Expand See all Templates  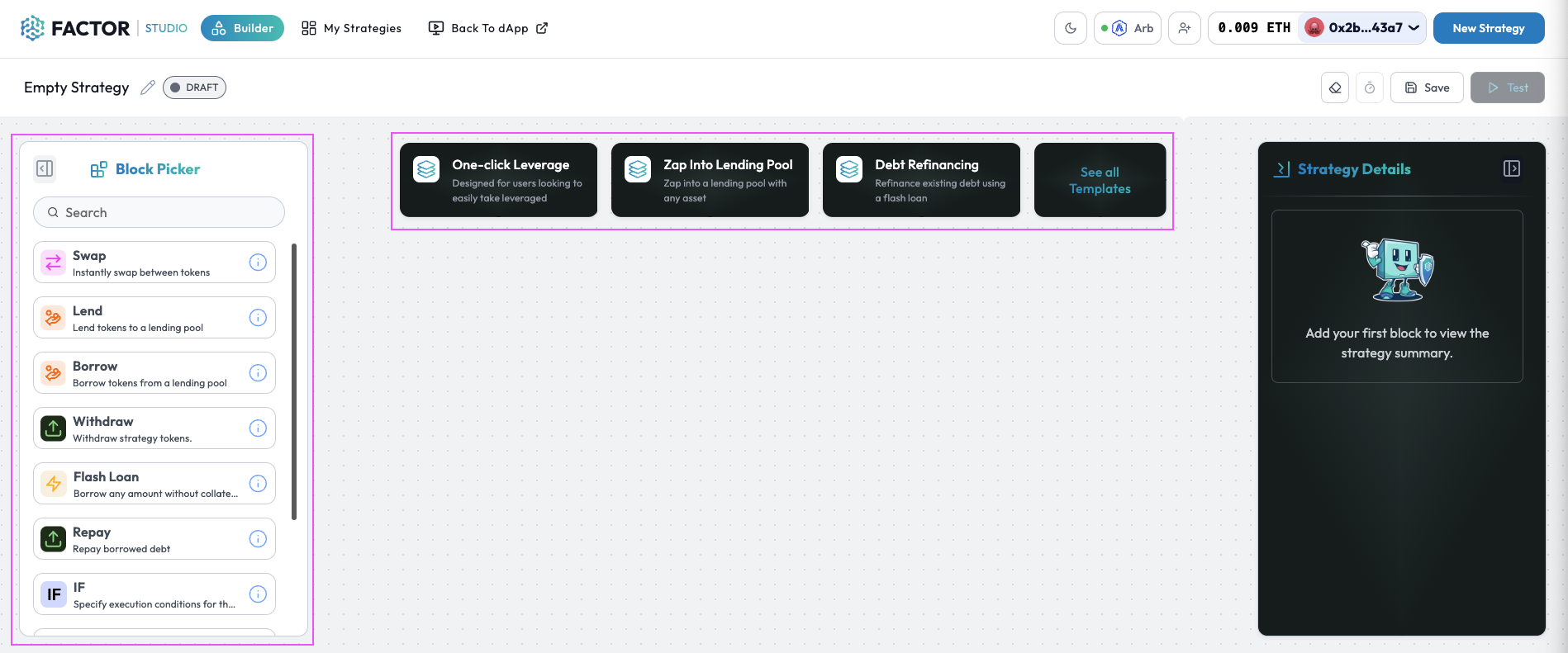coord(1100,180)
